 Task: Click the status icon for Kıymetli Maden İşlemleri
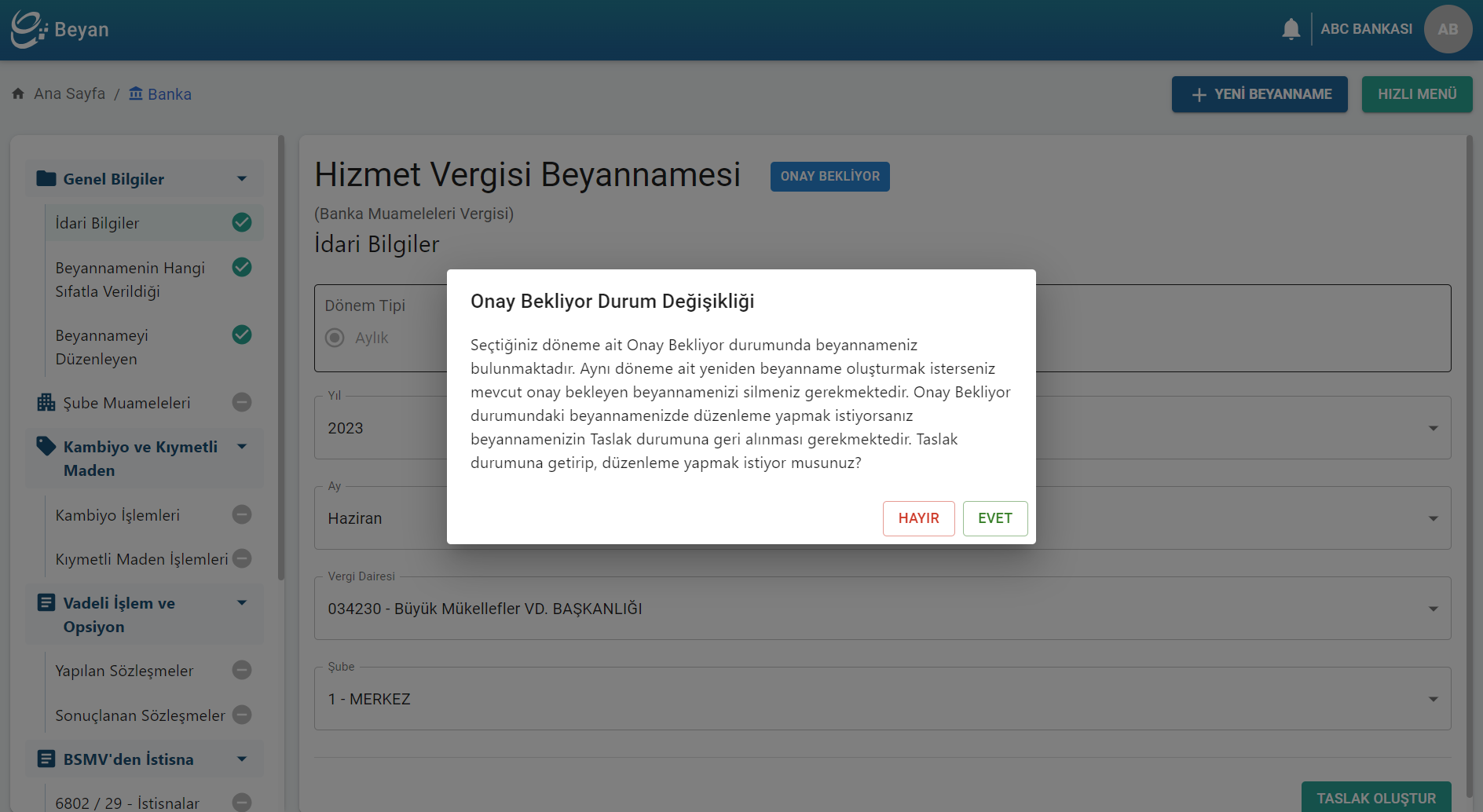[x=242, y=558]
